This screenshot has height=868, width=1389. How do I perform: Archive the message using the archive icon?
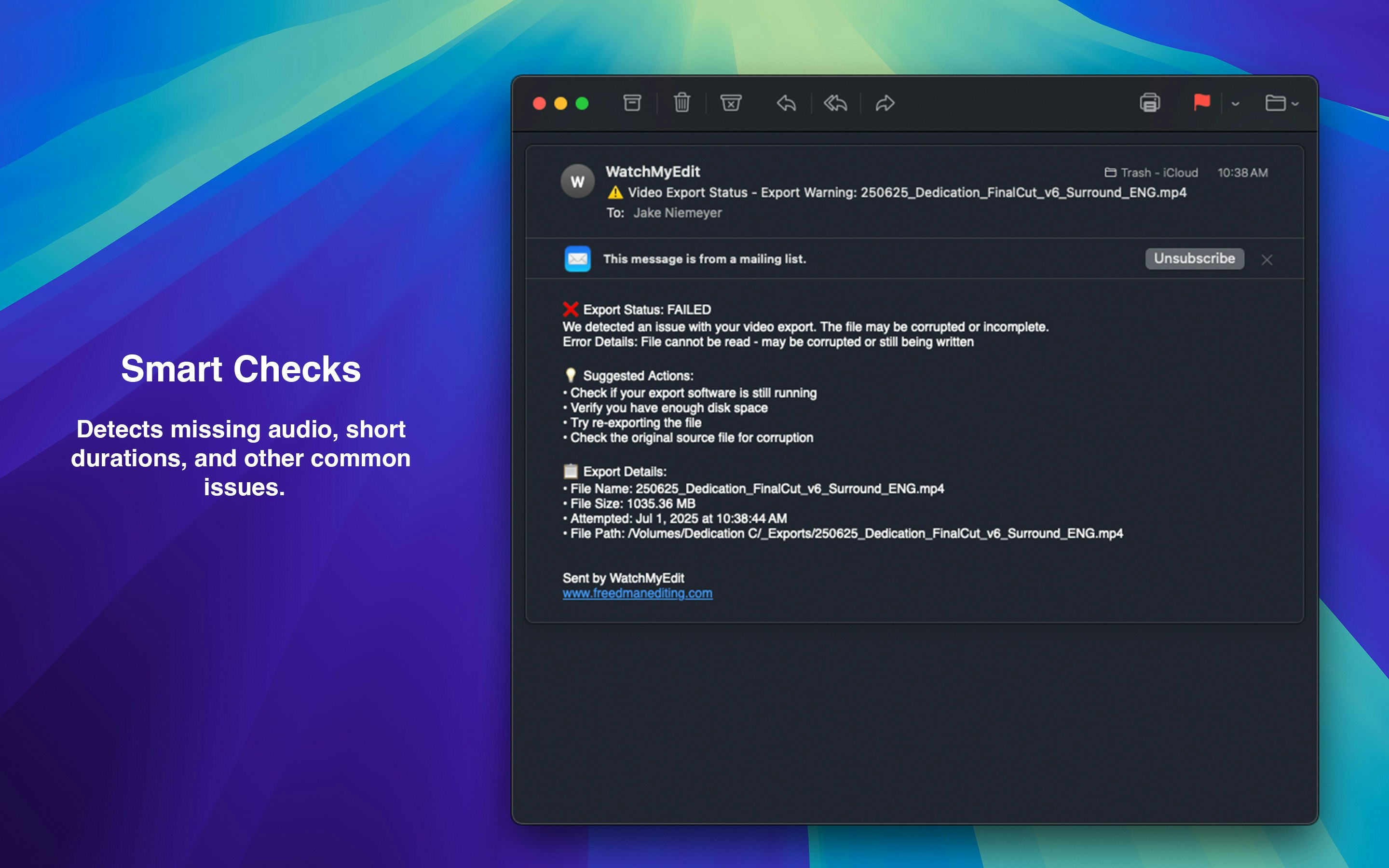click(632, 103)
